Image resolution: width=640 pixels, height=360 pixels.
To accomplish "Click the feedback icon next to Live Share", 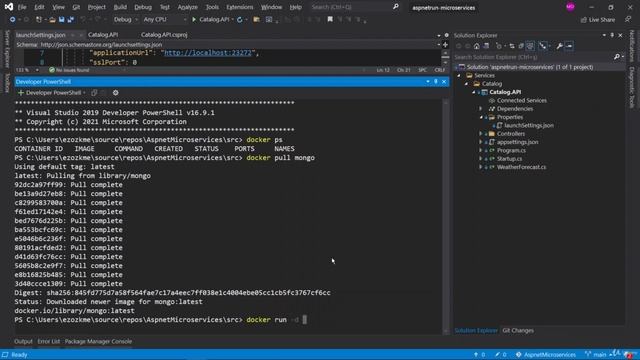I will pyautogui.click(x=628, y=20).
